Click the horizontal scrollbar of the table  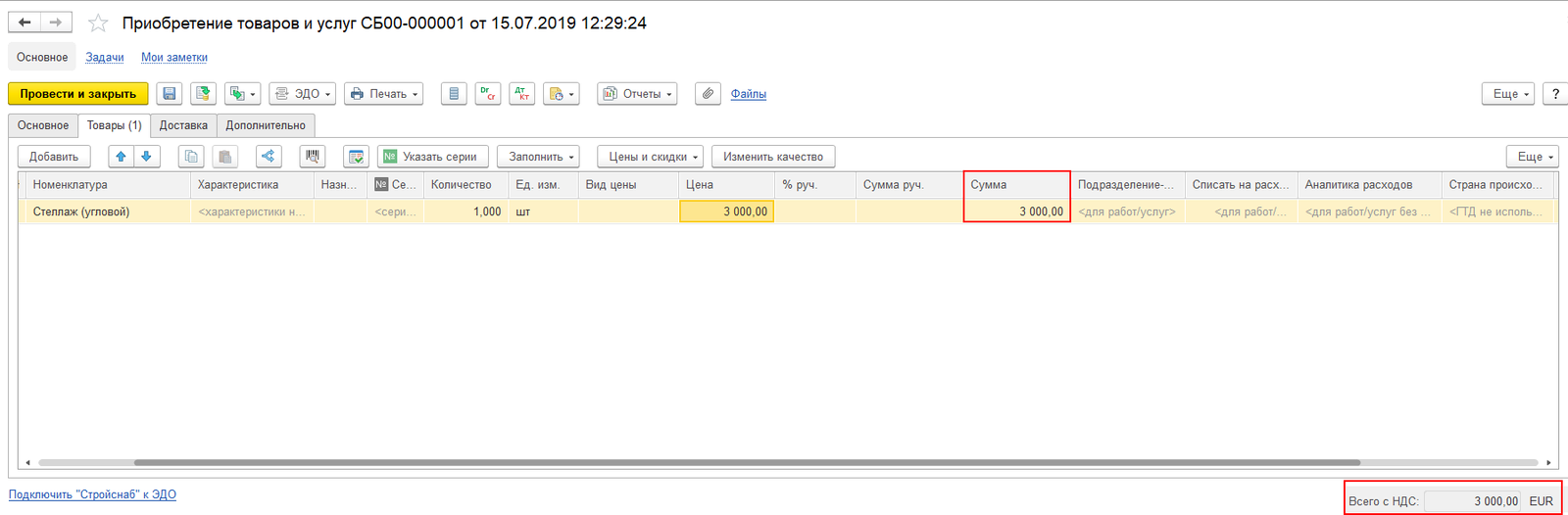747,462
